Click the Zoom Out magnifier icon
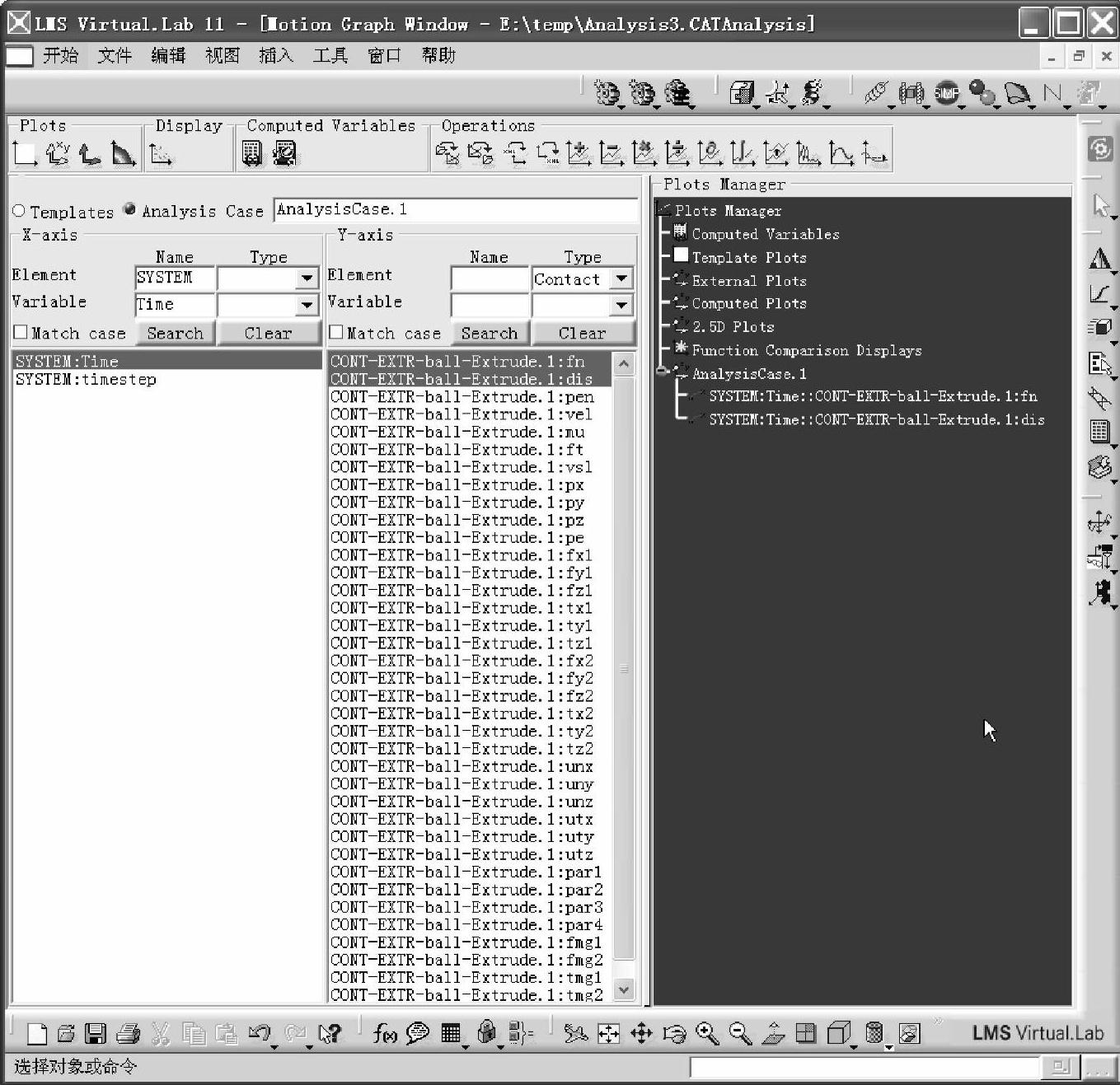The height and width of the screenshot is (1085, 1120). coord(740,1033)
